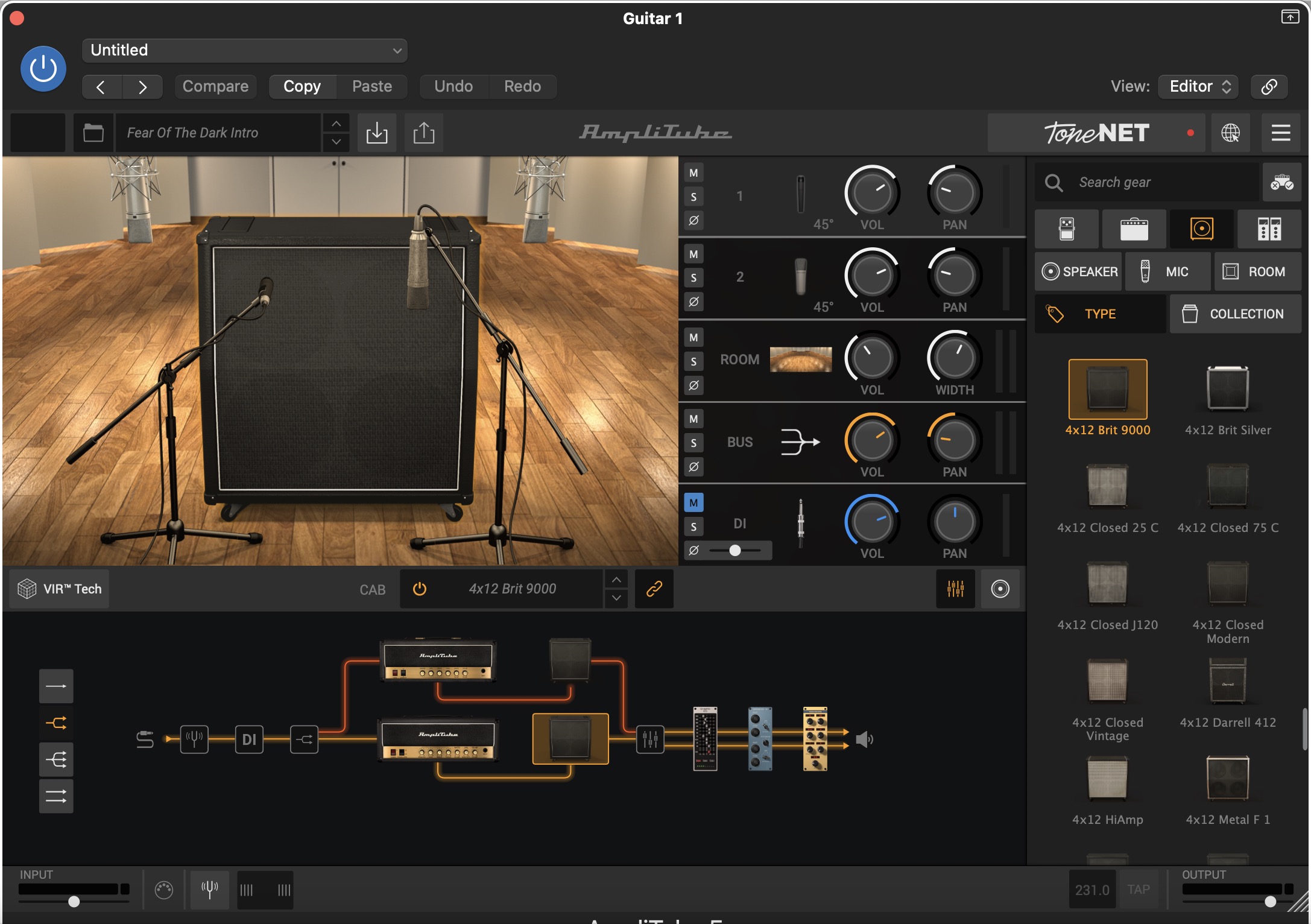This screenshot has height=924, width=1311.
Task: Open the preset browser folder icon
Action: click(93, 133)
